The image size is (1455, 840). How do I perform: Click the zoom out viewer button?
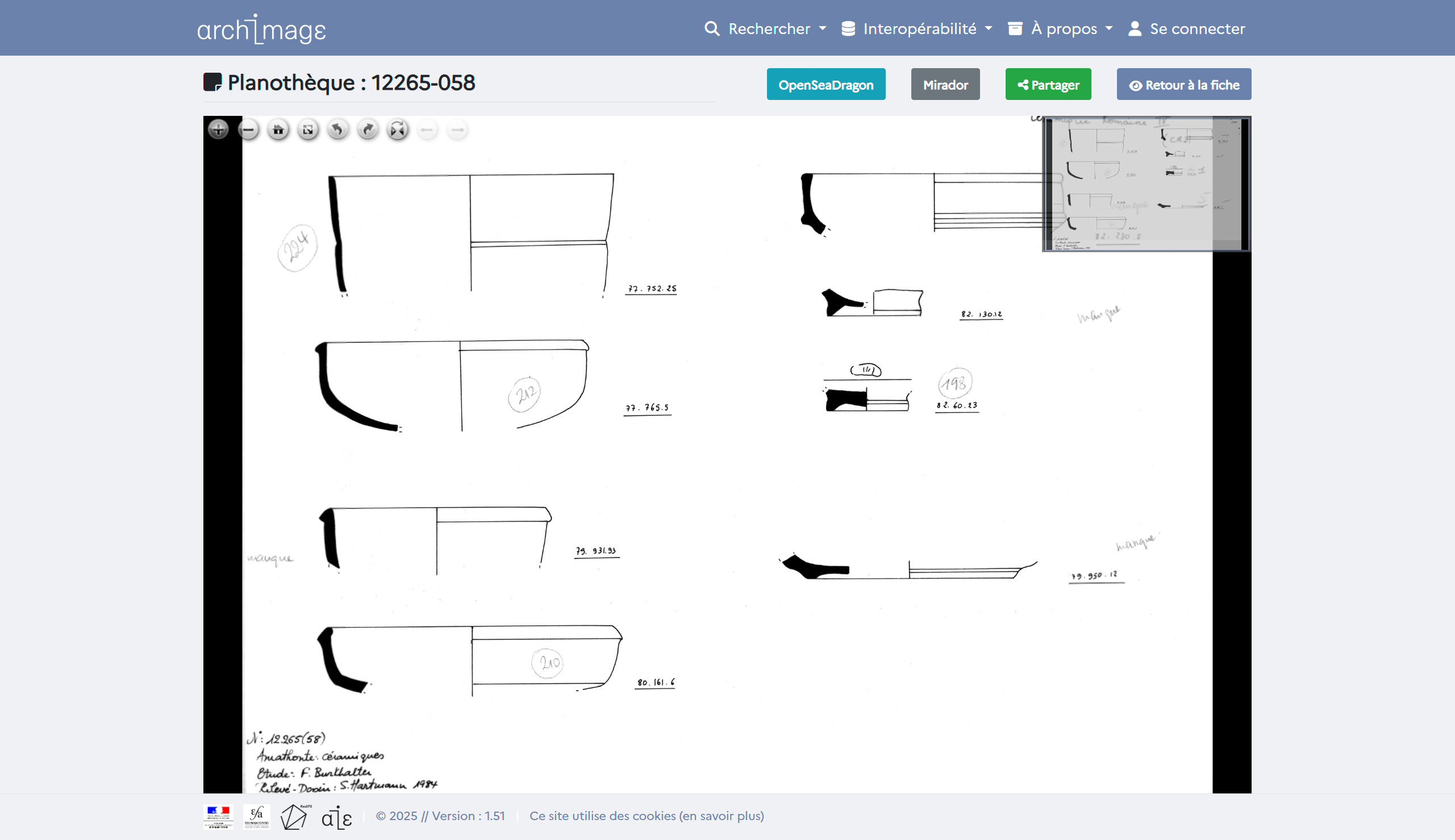click(x=248, y=130)
